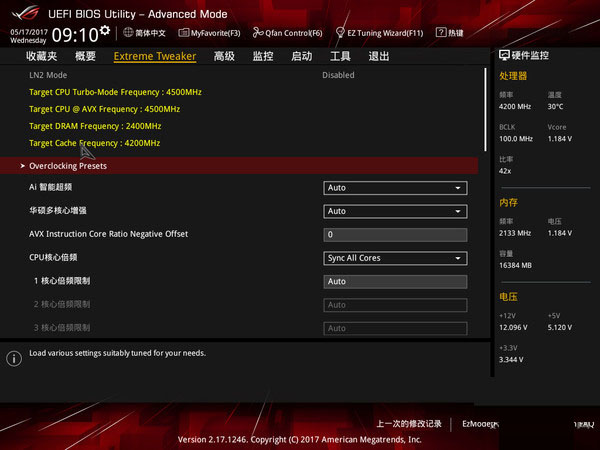The width and height of the screenshot is (600, 450).
Task: Select the 退出 tab
Action: tap(379, 56)
